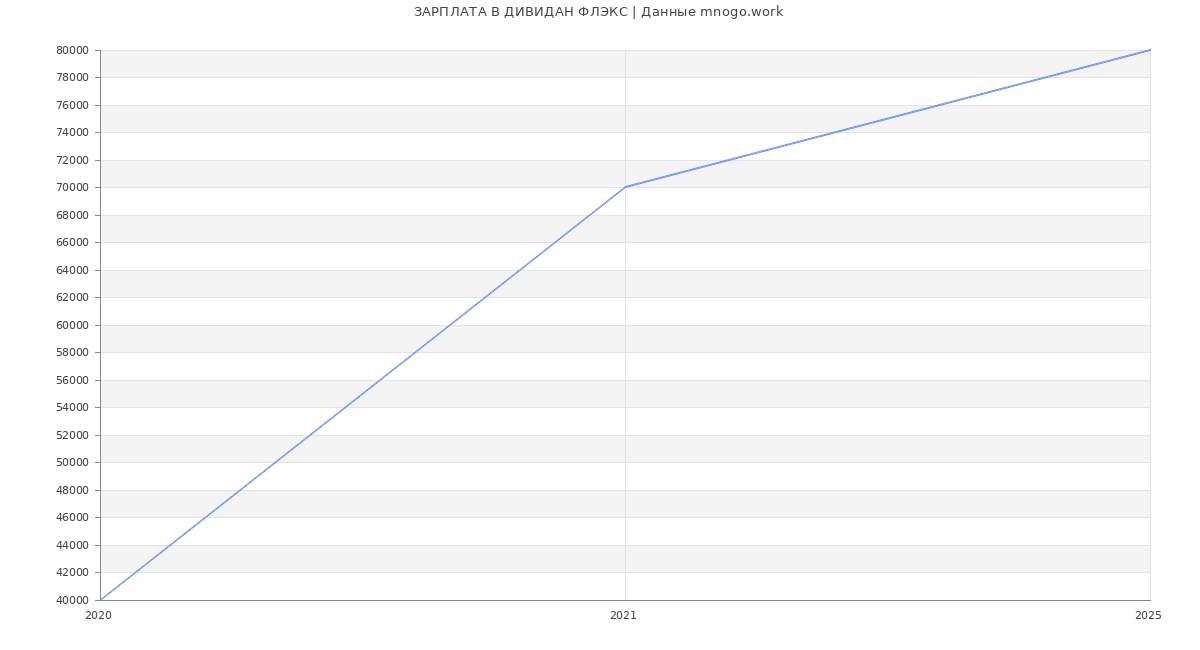
Task: Select the 2021 data point at 70000
Action: pos(625,187)
